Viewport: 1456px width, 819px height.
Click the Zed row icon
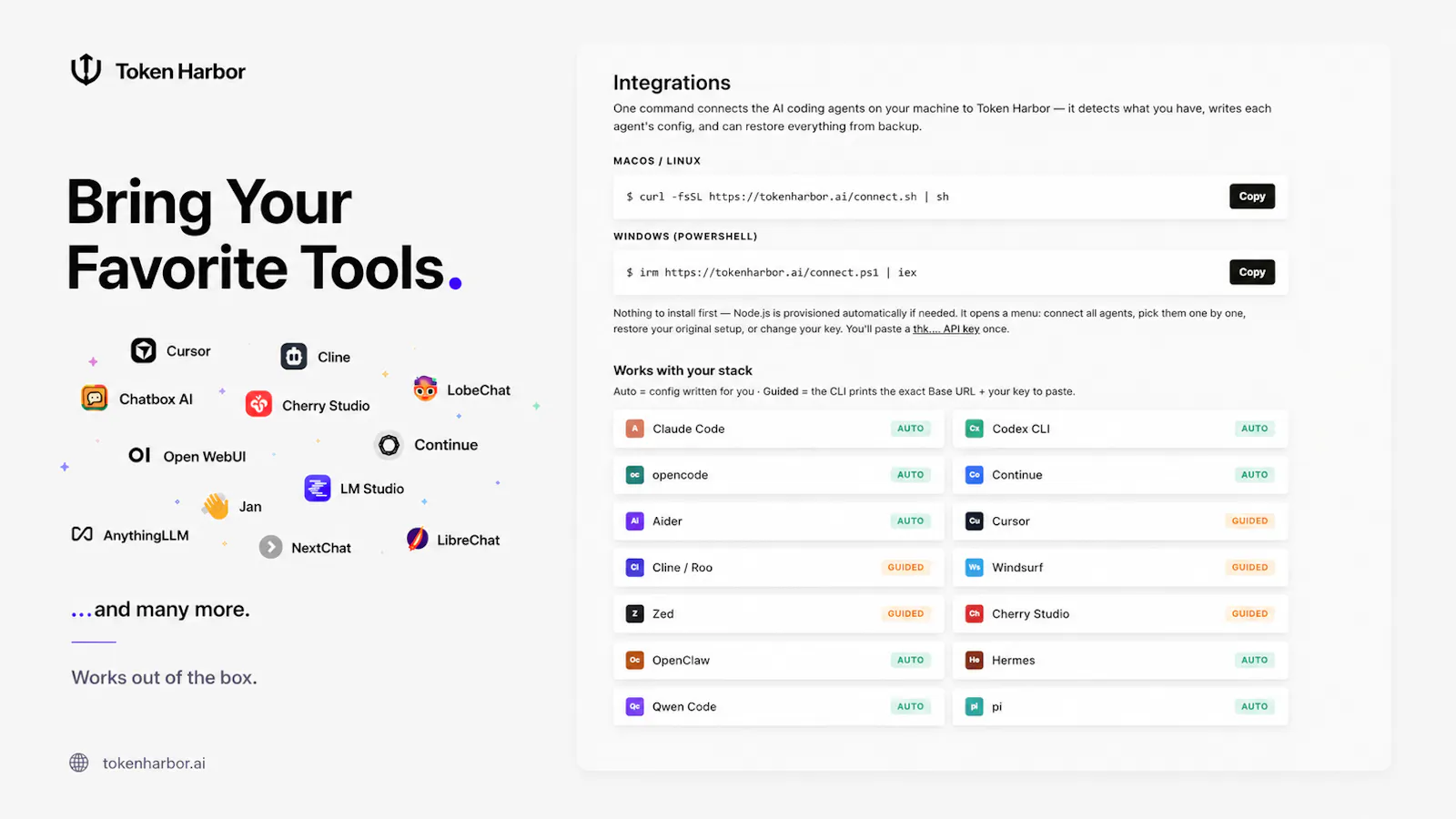point(635,613)
